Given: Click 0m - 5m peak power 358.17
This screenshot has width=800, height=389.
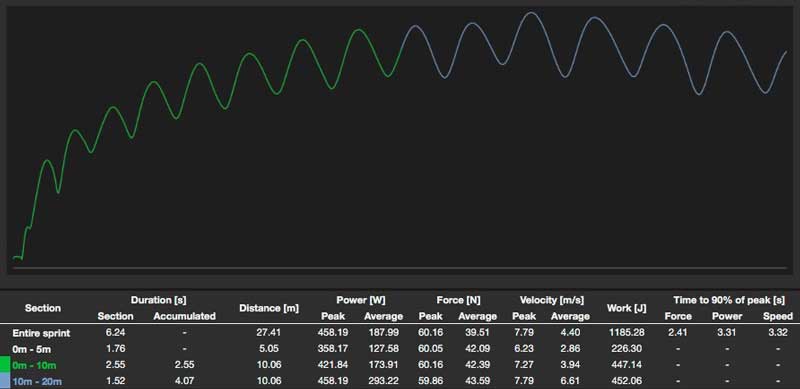Looking at the screenshot, I should coord(332,349).
